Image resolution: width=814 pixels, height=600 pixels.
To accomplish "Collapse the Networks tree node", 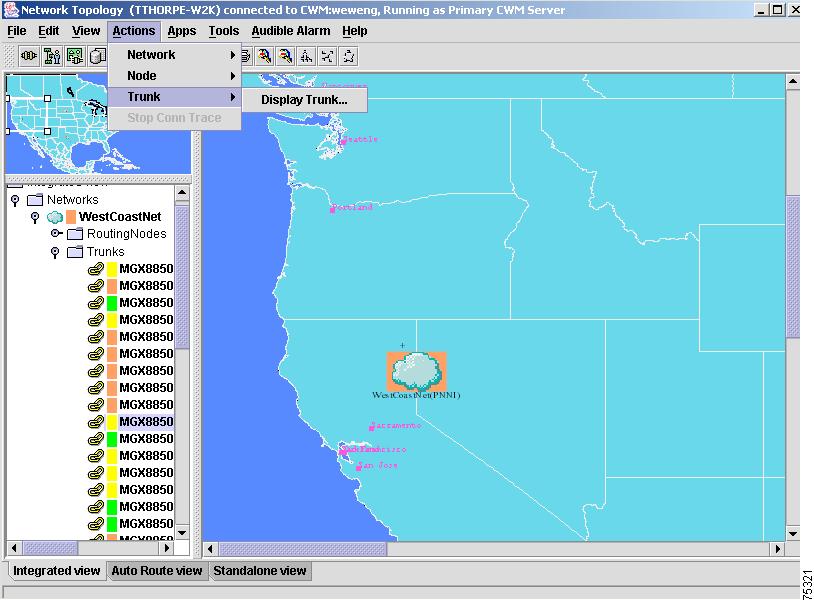I will 15,200.
